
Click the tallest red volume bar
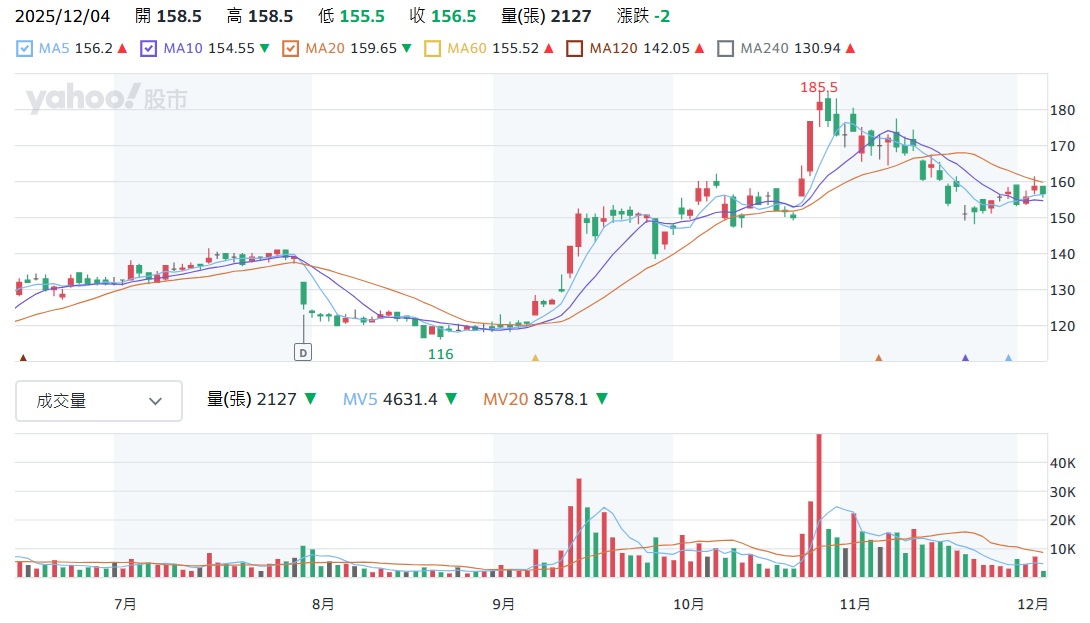819,505
